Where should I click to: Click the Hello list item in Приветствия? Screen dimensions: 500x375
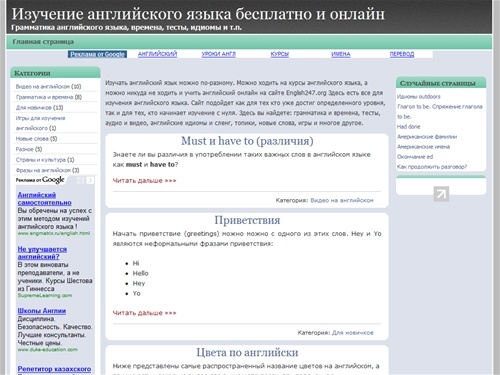coord(140,273)
